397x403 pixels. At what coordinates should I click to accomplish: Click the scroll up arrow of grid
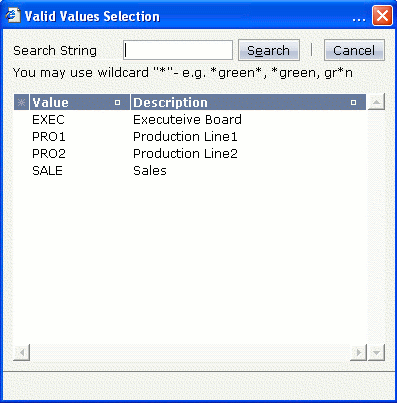click(376, 102)
